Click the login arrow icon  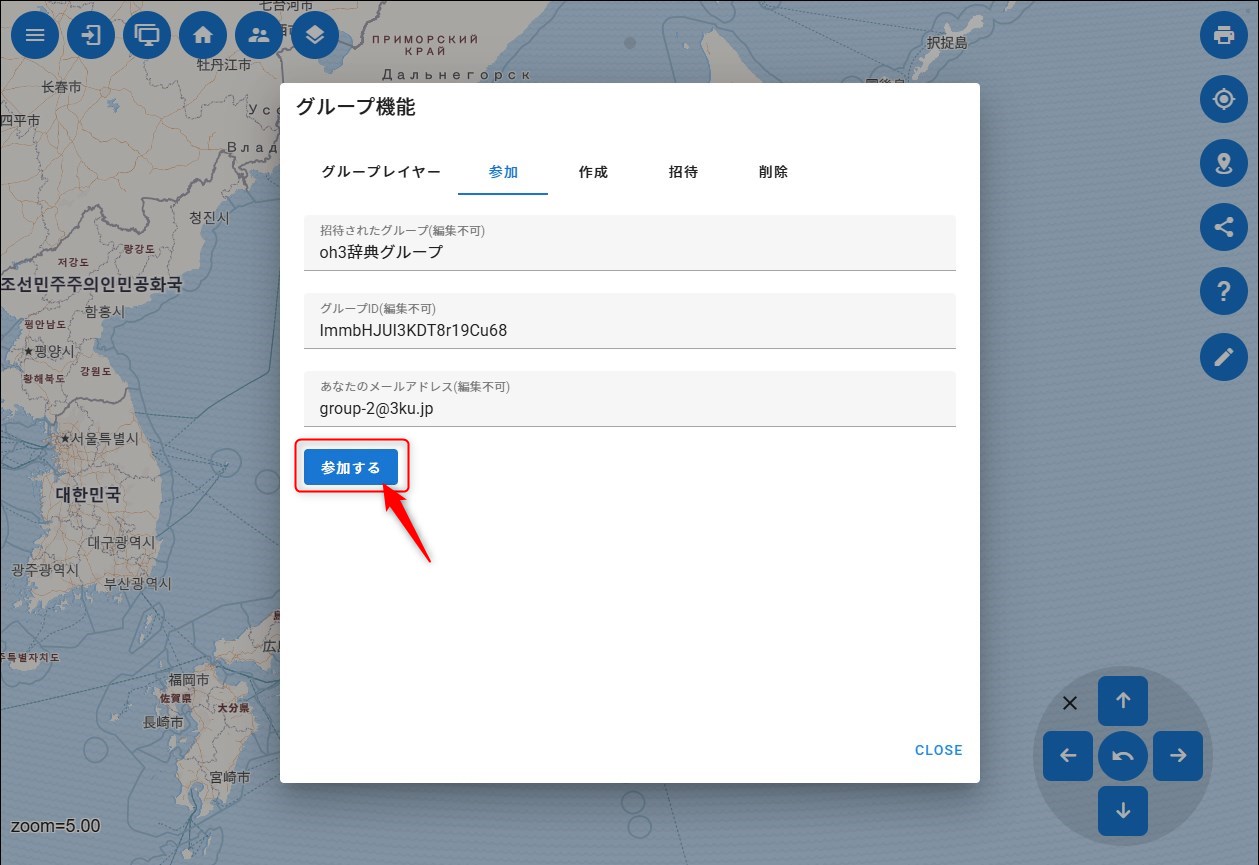[91, 35]
